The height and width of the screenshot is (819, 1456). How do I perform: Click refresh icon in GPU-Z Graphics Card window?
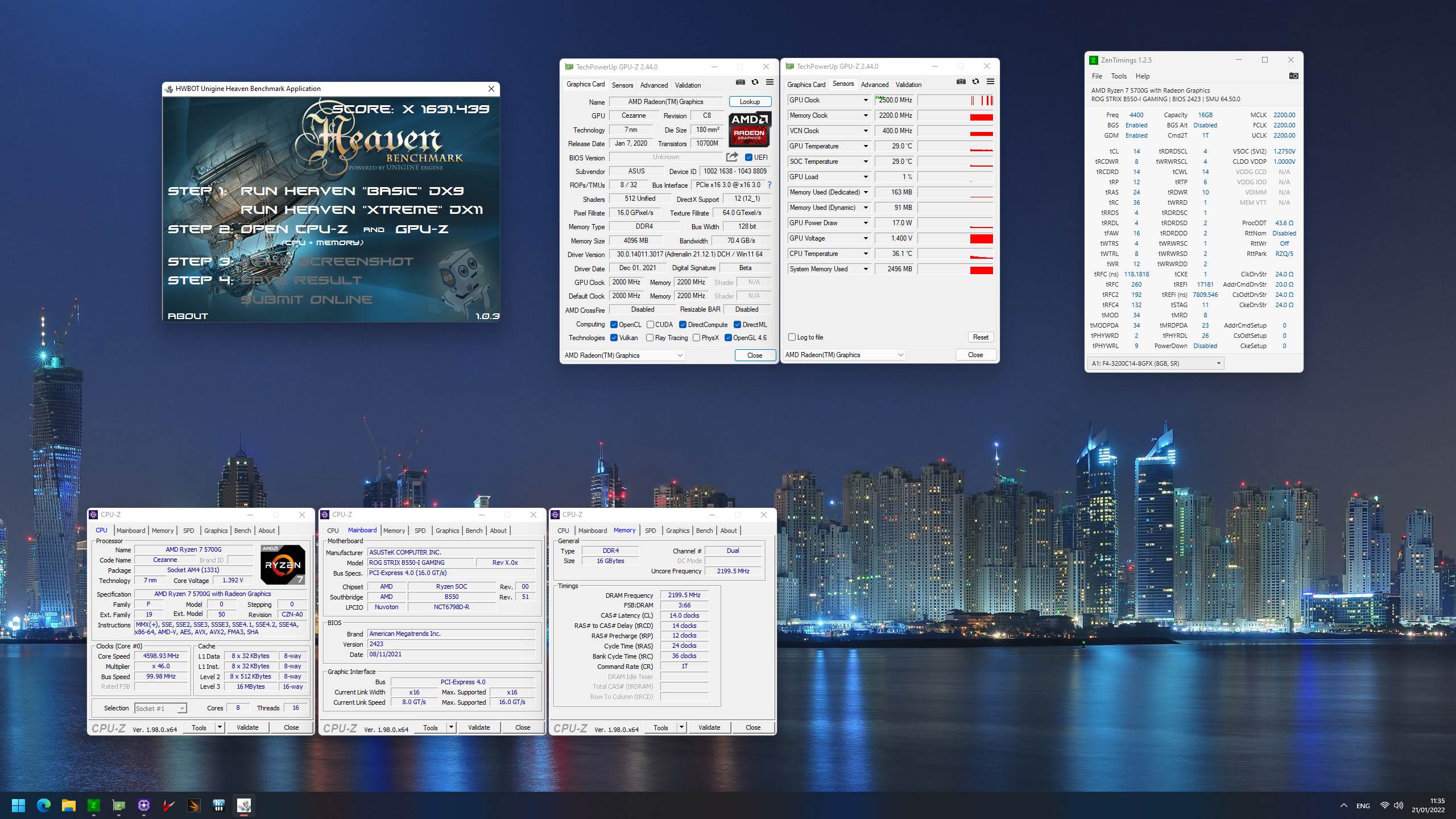[755, 82]
